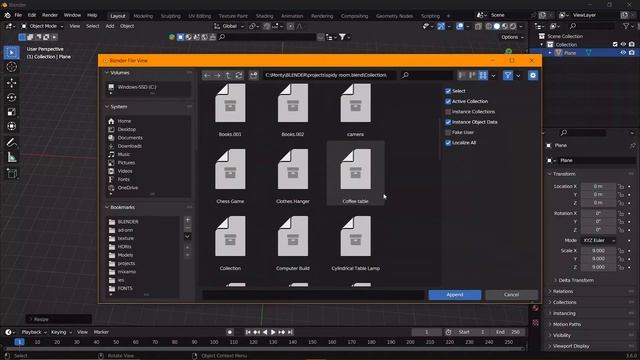Collapse the Bookmarks section
640x360 pixels.
pos(122,207)
